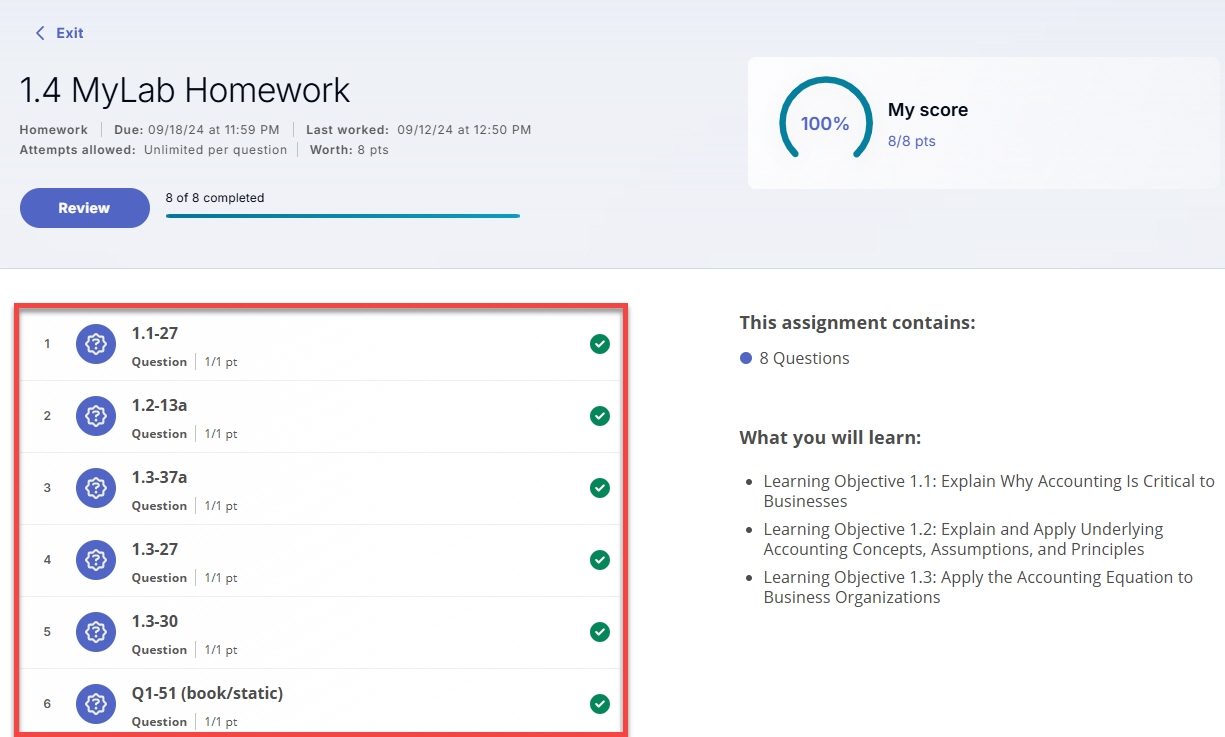Click Learning Objective 1.3 text
Image resolution: width=1225 pixels, height=737 pixels.
click(x=978, y=587)
